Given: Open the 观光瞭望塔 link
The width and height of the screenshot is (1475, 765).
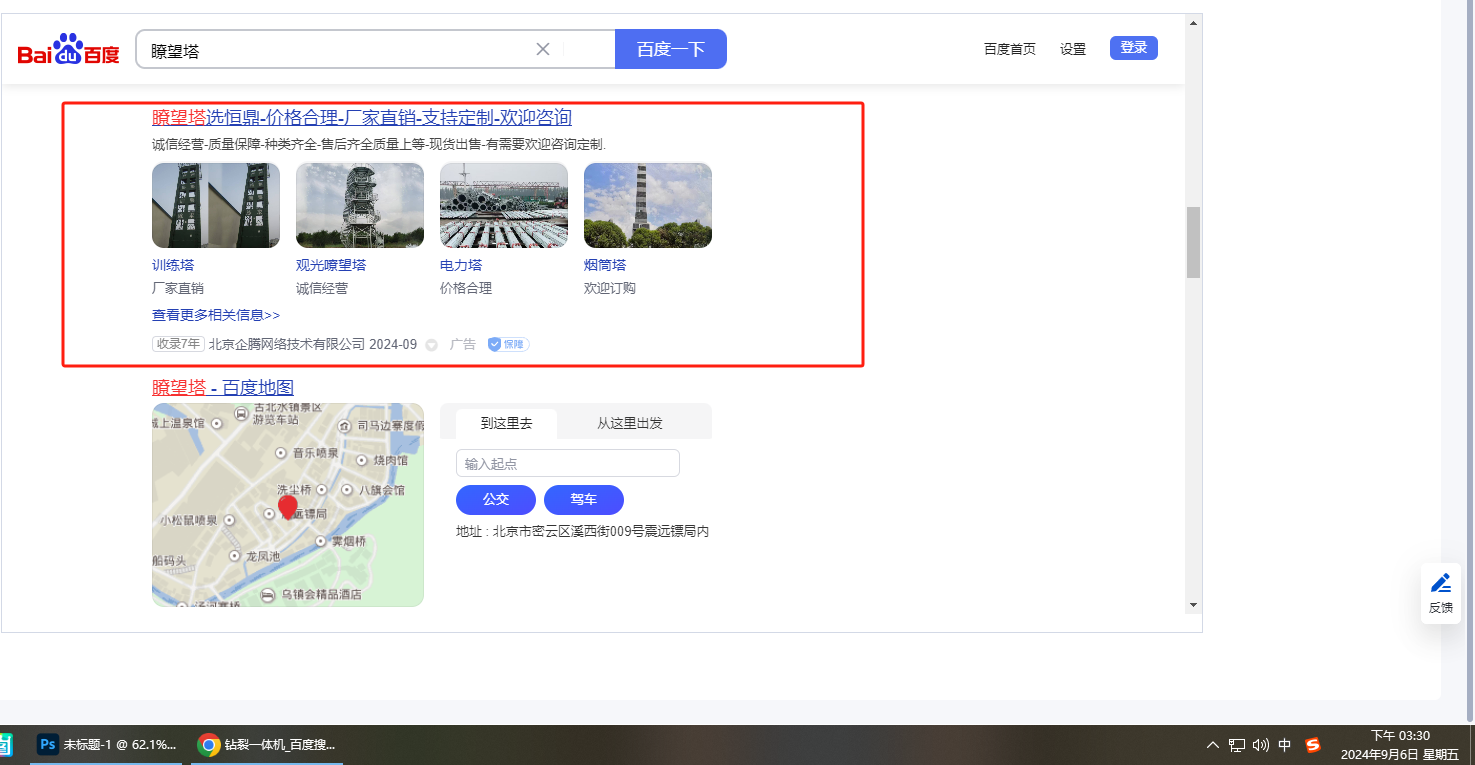Looking at the screenshot, I should click(331, 265).
